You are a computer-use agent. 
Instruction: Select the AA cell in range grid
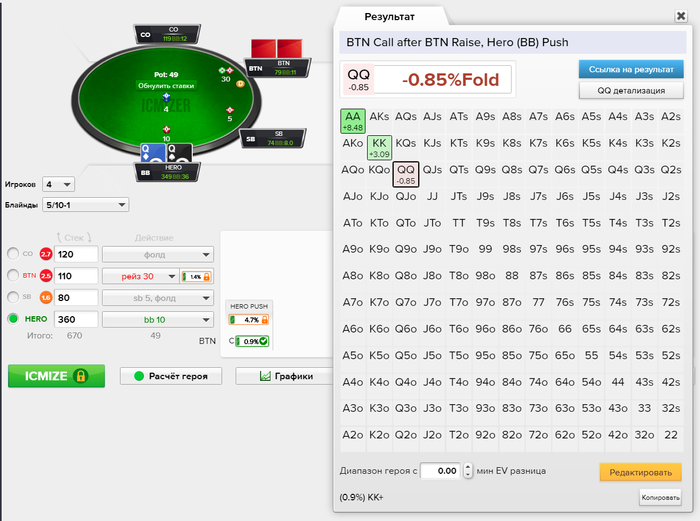(353, 121)
